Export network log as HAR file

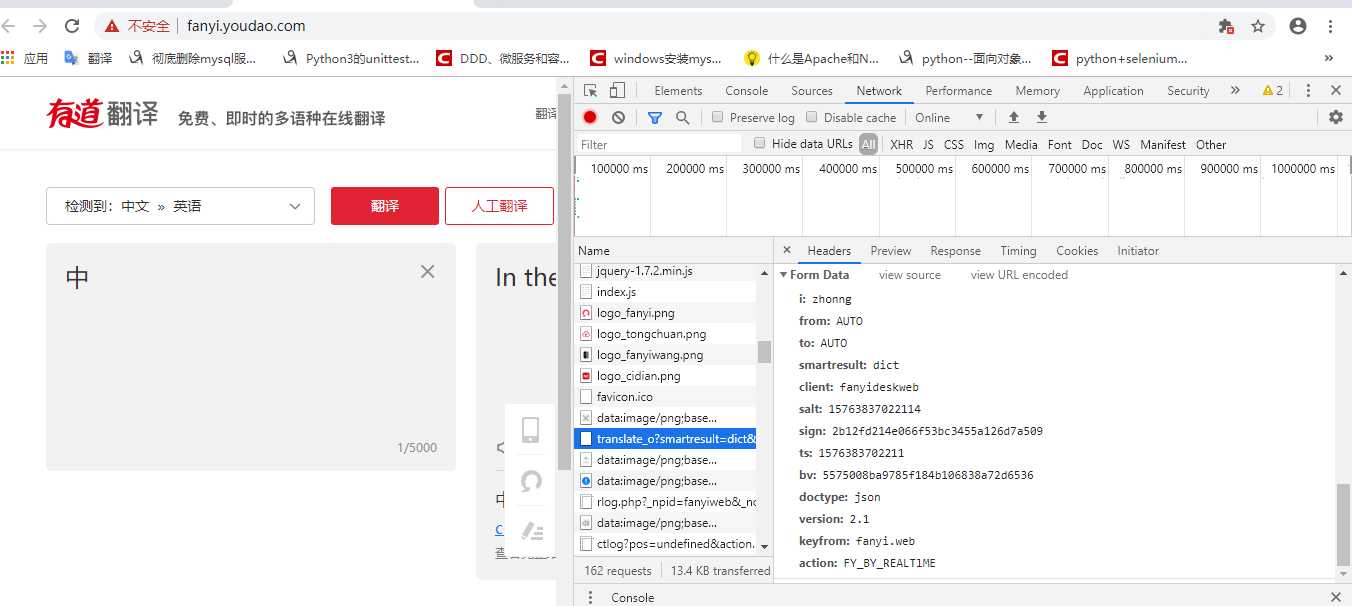click(1040, 117)
